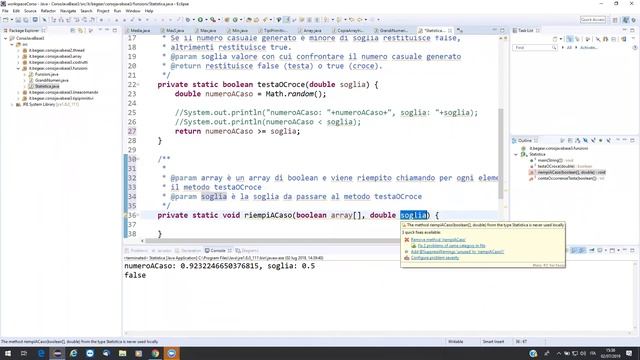Click the New Java Class toolbar icon
640x360 pixels.
click(x=235, y=20)
